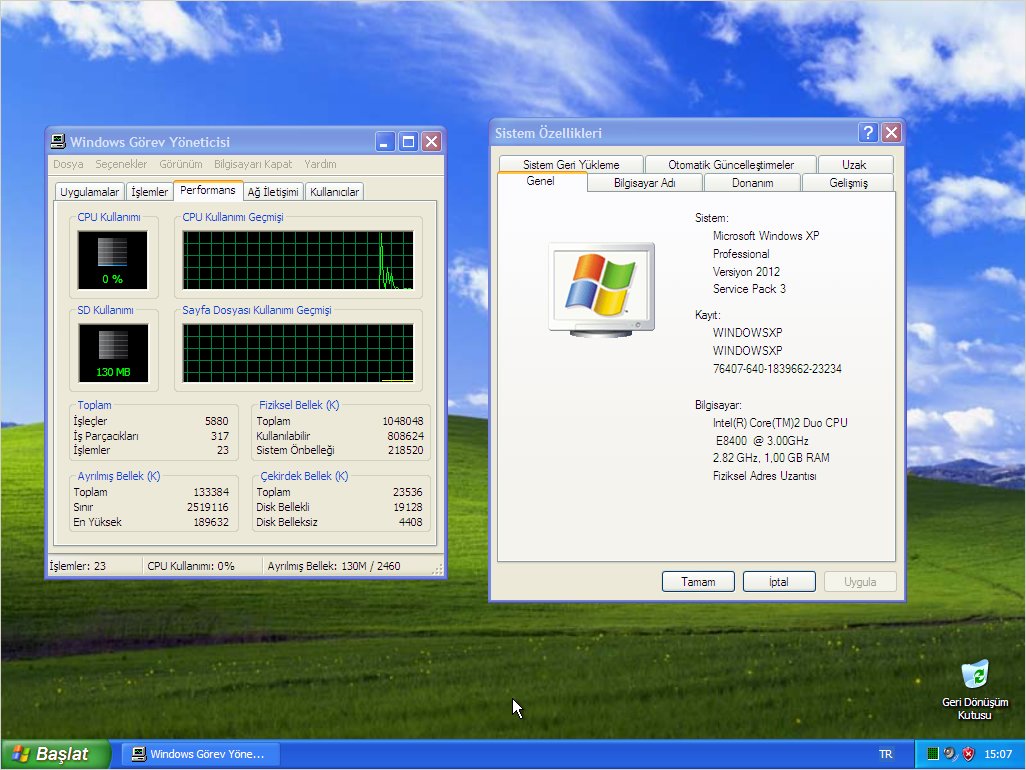Screen dimensions: 1026x770
Task: Click the Sayfa Dosyası Kullanımı Geçmişi graph
Action: (298, 353)
